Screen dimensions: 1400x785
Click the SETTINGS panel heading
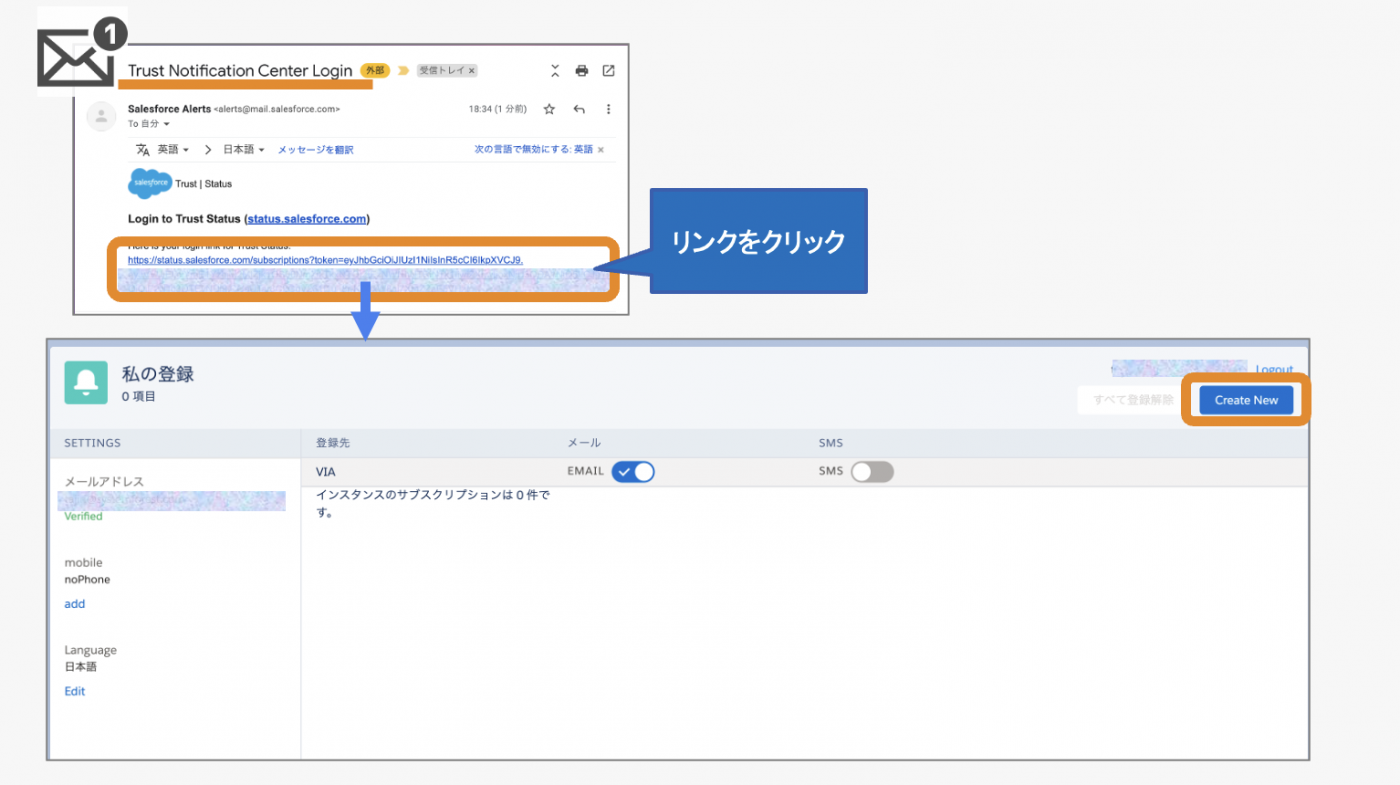pyautogui.click(x=92, y=442)
